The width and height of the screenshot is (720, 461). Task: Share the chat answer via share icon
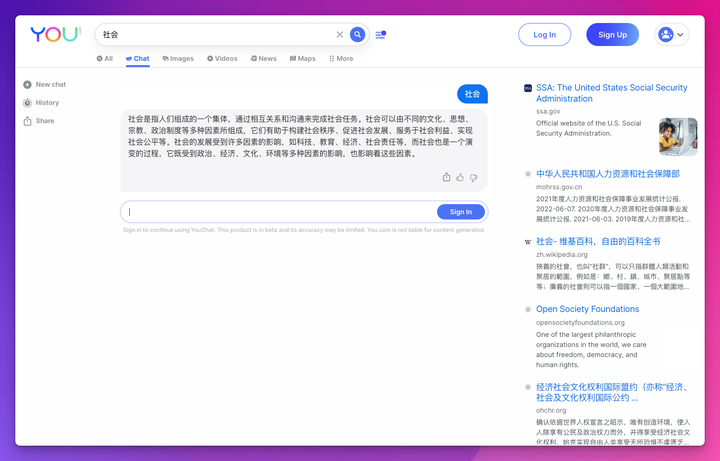click(446, 177)
